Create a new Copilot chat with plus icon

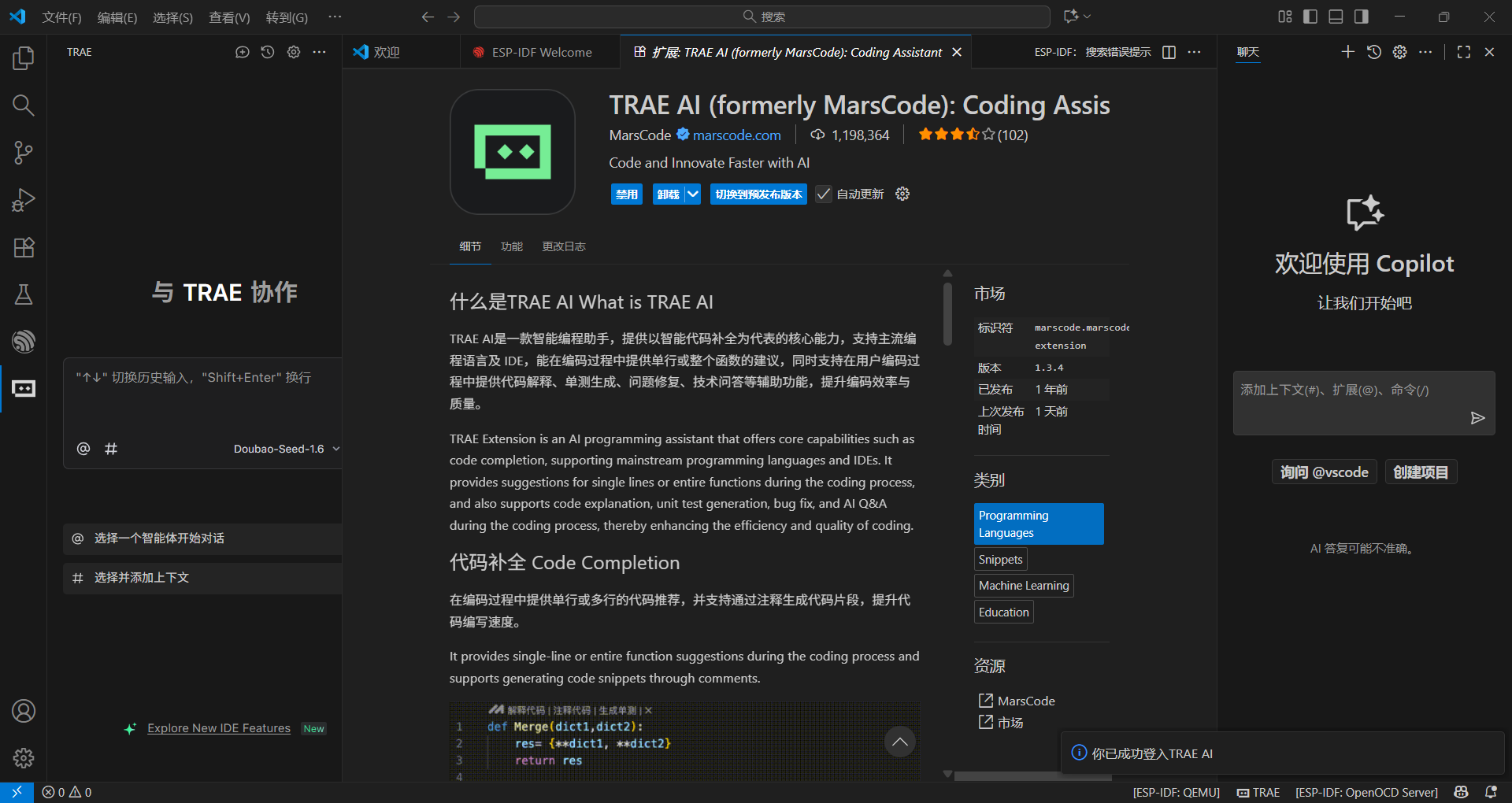tap(1348, 52)
